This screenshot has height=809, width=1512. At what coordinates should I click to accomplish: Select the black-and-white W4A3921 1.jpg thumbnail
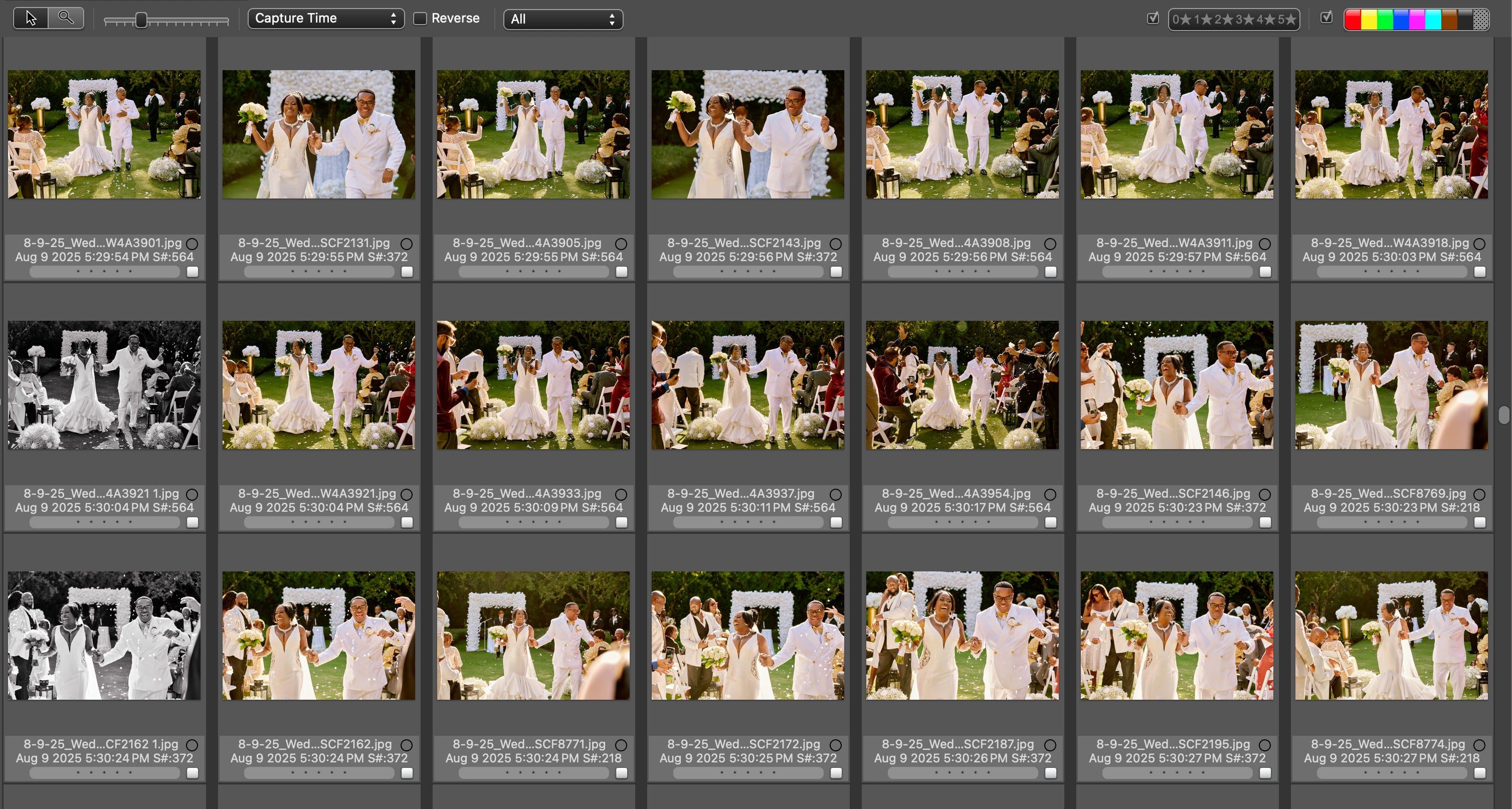[104, 385]
